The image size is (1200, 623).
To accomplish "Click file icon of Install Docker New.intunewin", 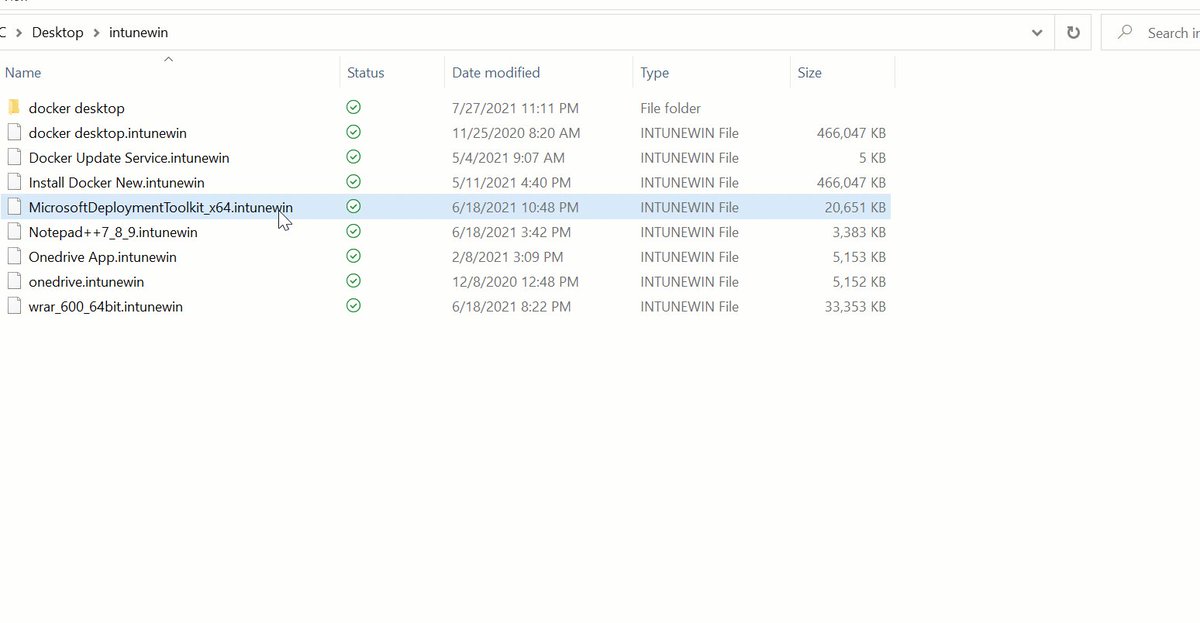I will [14, 182].
